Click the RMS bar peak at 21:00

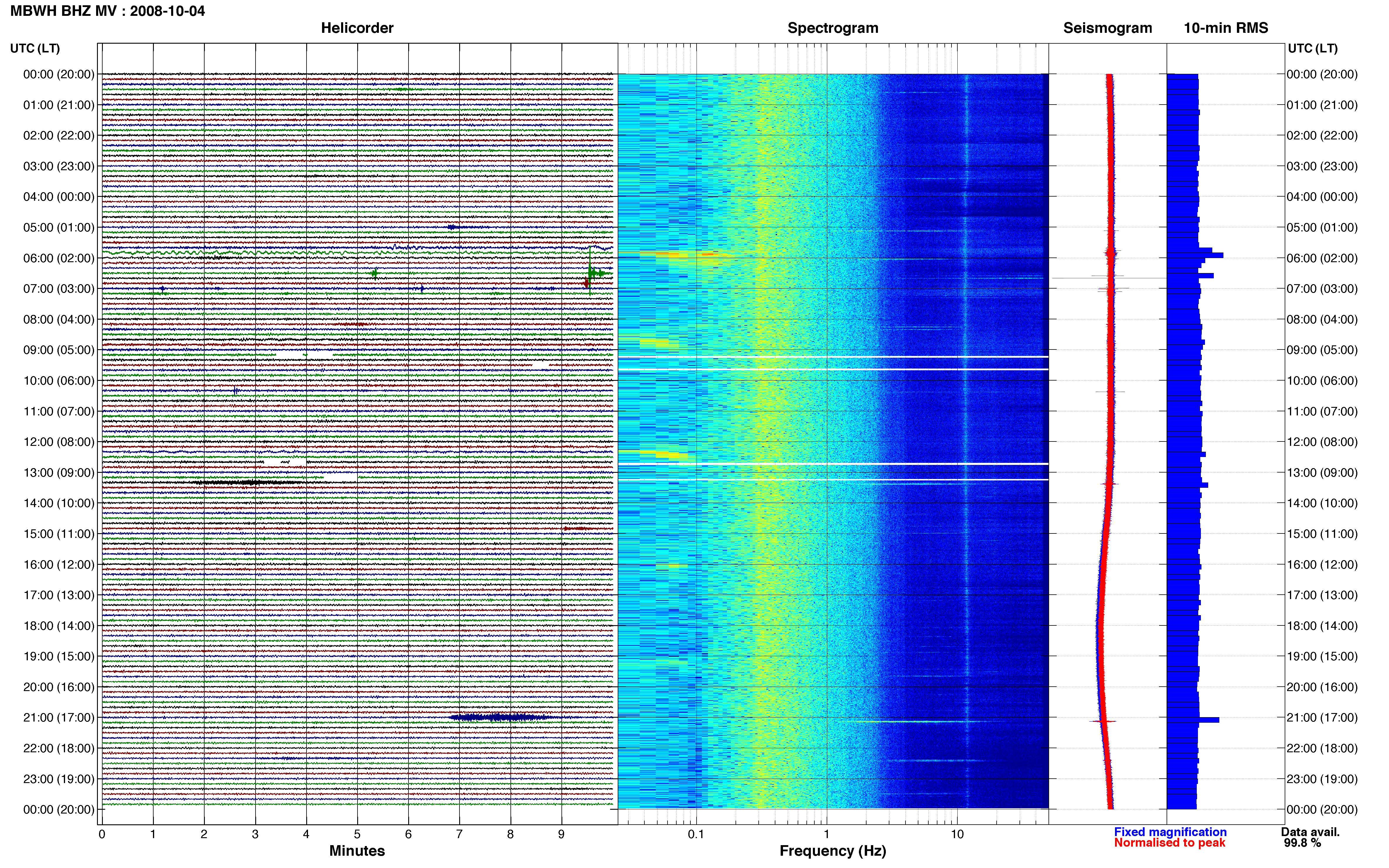pos(1193,719)
